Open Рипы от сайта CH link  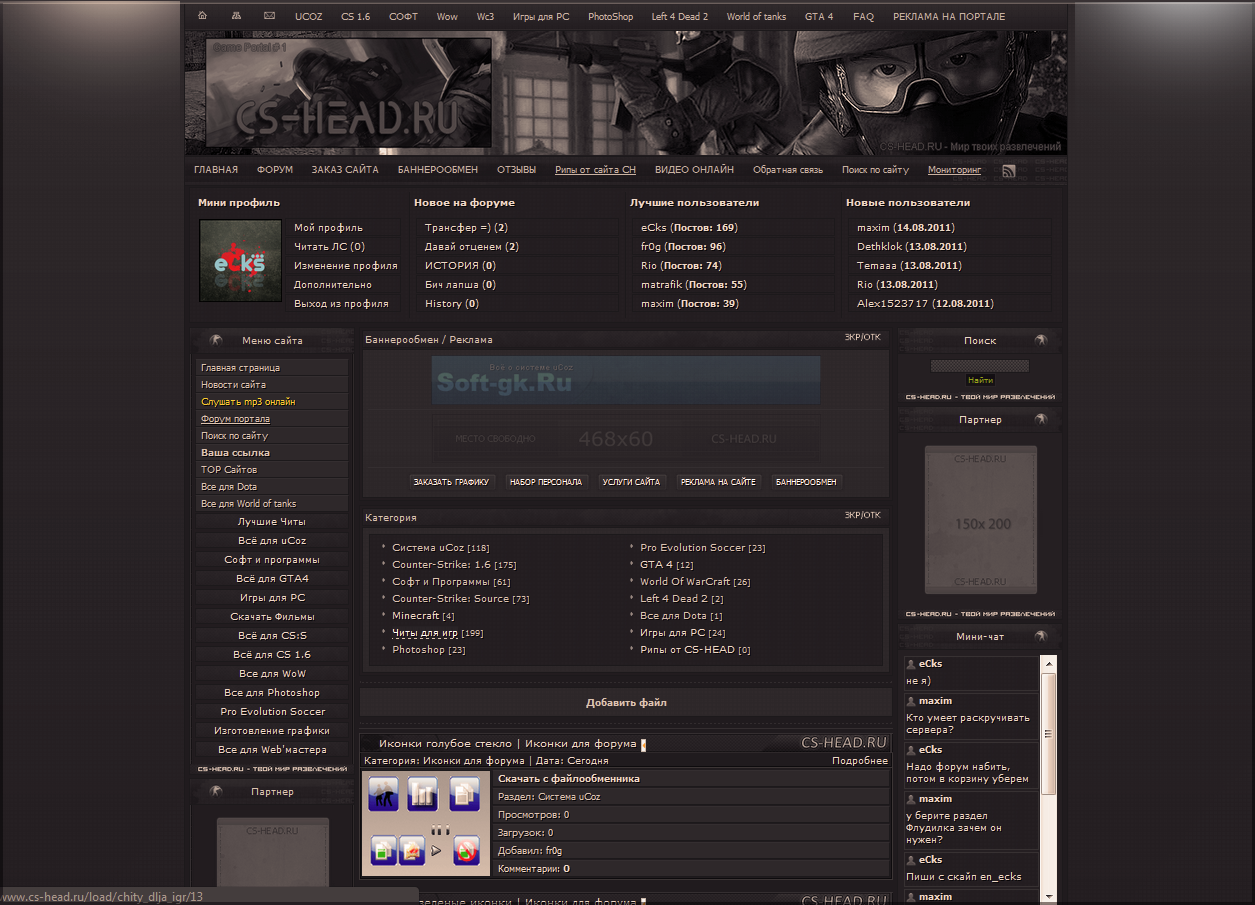pyautogui.click(x=595, y=170)
